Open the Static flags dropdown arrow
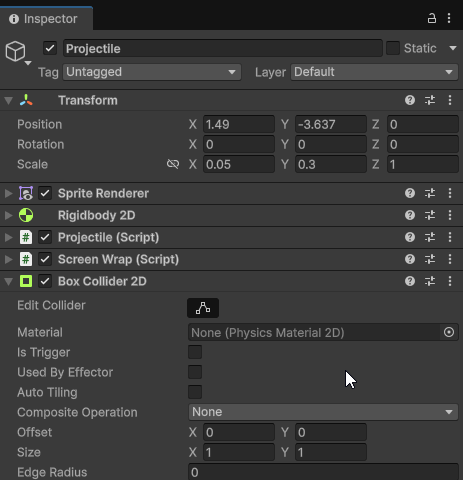This screenshot has width=463, height=480. coord(453,48)
